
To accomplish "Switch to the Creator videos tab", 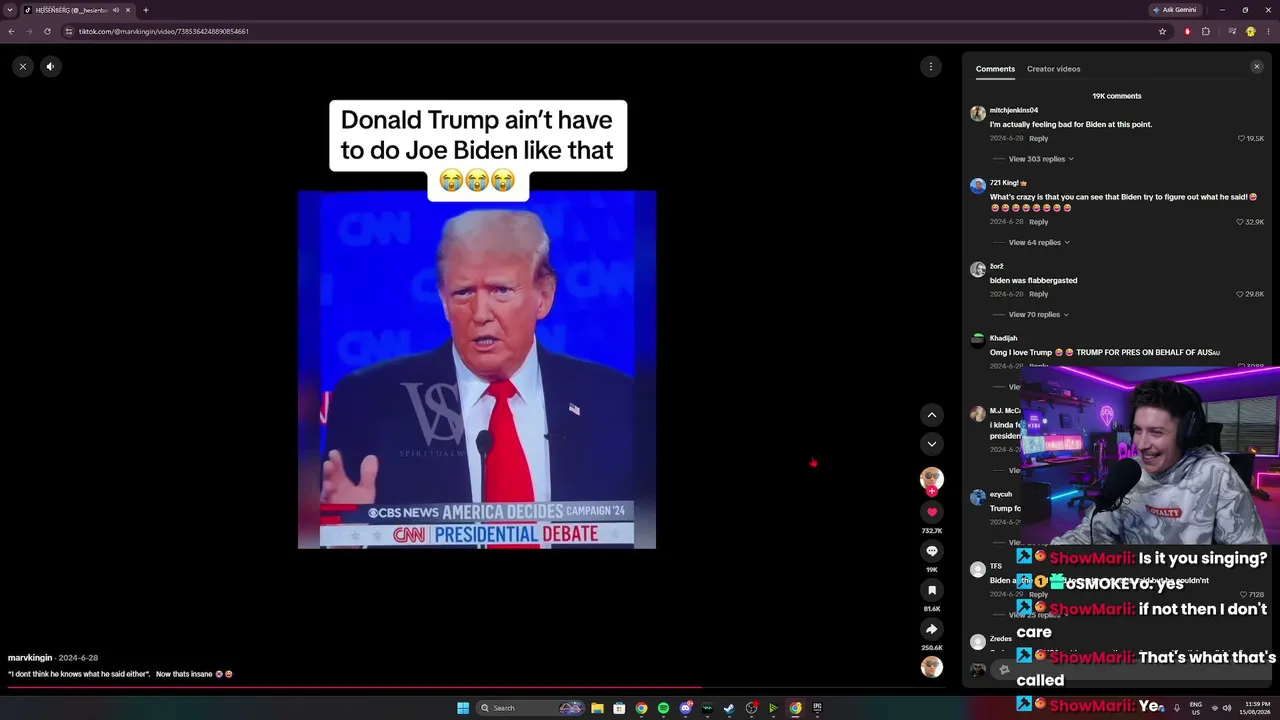I will click(x=1053, y=69).
